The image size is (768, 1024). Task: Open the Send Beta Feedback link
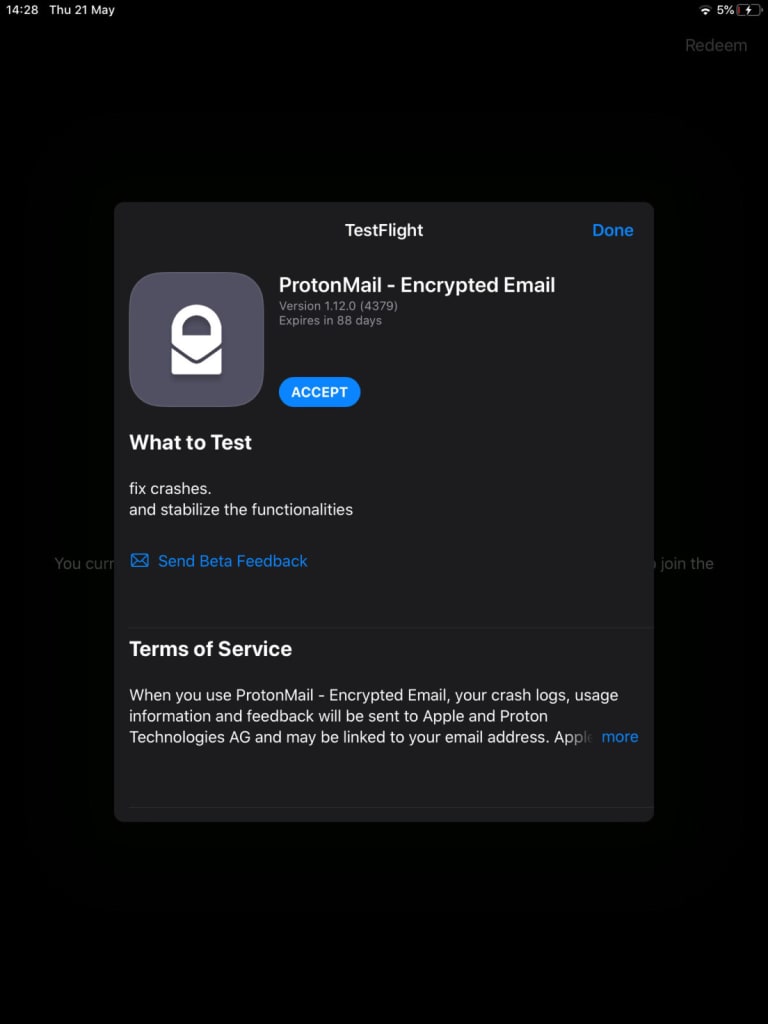pos(232,561)
